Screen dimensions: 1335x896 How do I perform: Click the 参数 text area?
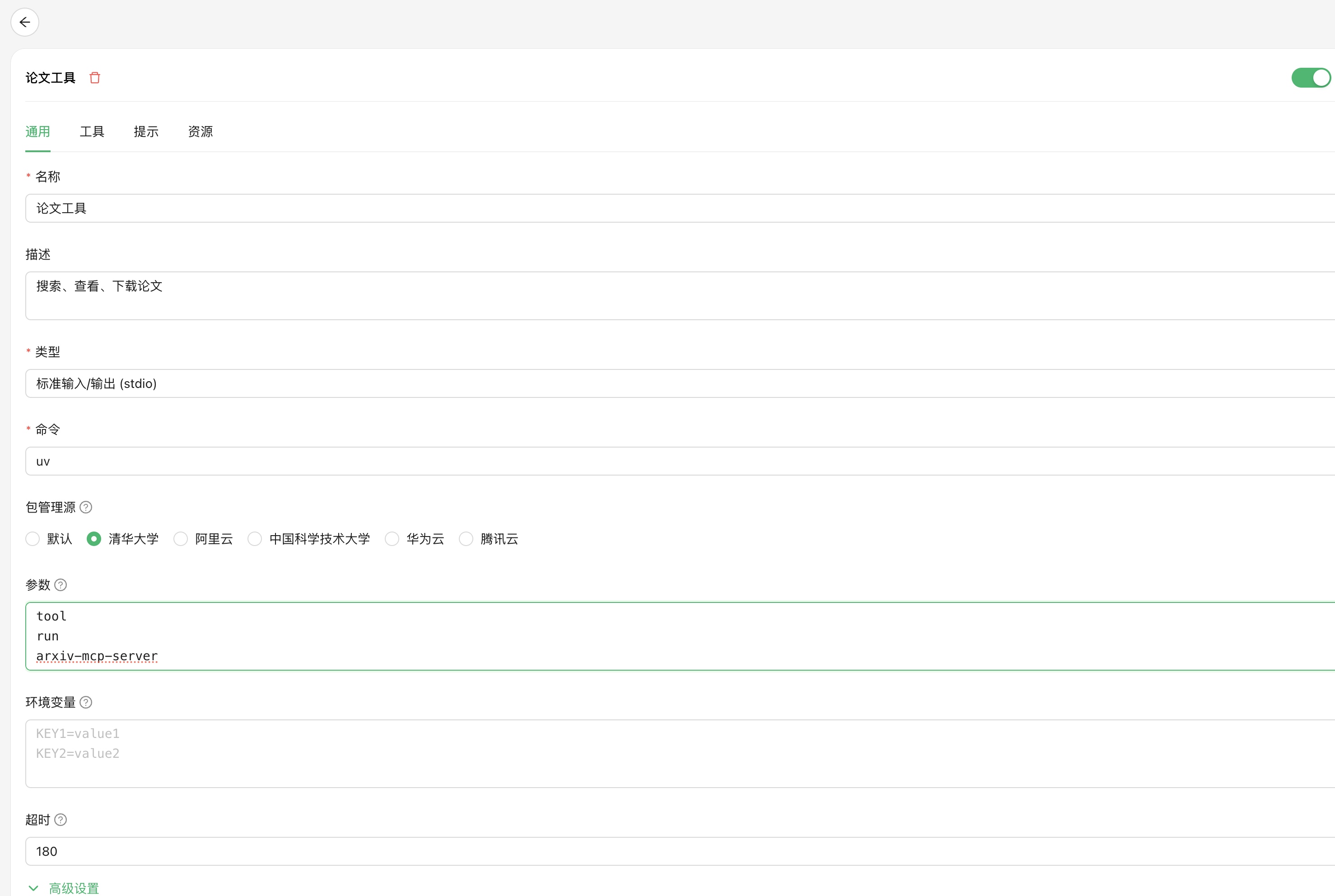point(680,636)
